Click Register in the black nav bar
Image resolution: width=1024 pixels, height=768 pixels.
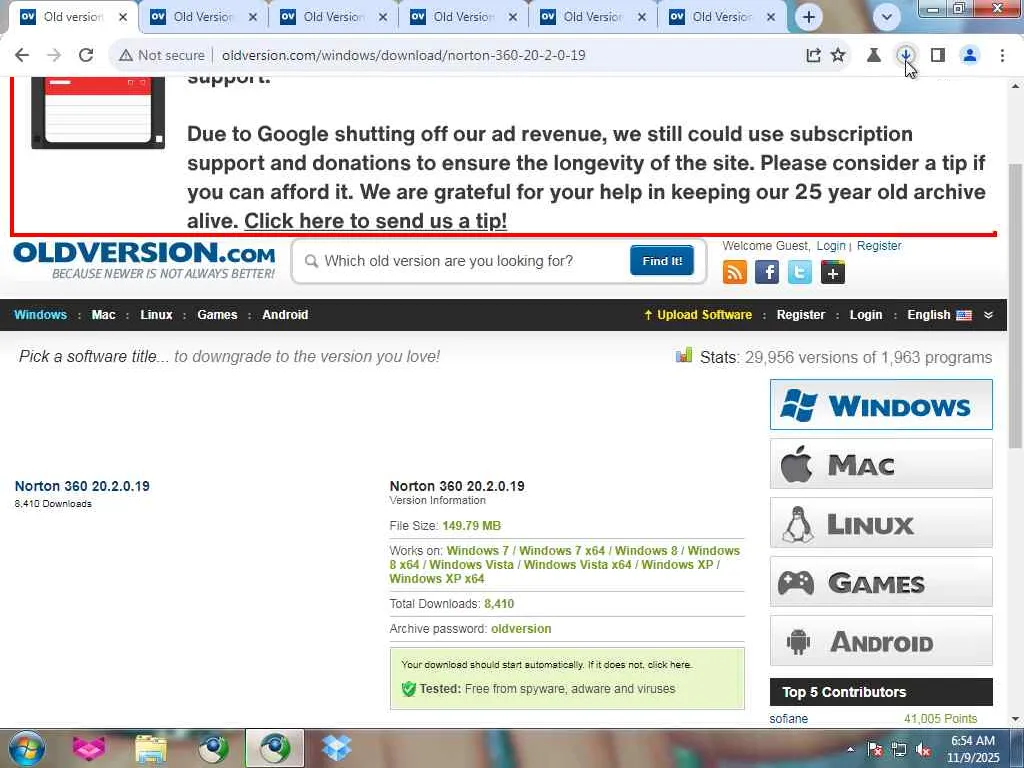[801, 315]
